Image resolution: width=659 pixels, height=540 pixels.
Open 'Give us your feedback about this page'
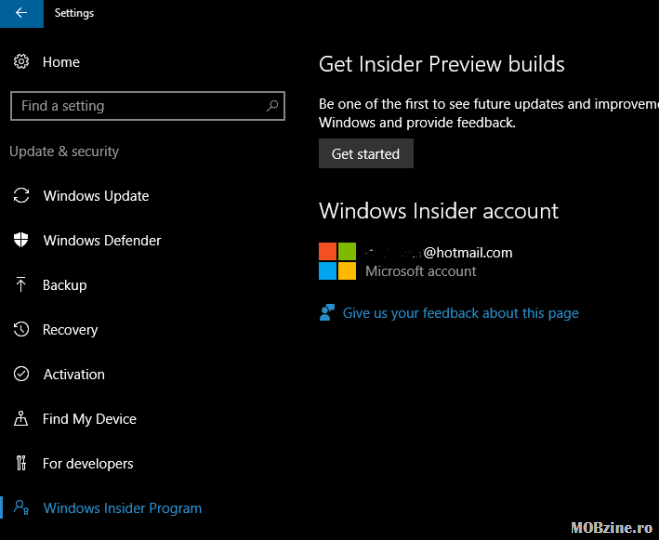pyautogui.click(x=460, y=313)
